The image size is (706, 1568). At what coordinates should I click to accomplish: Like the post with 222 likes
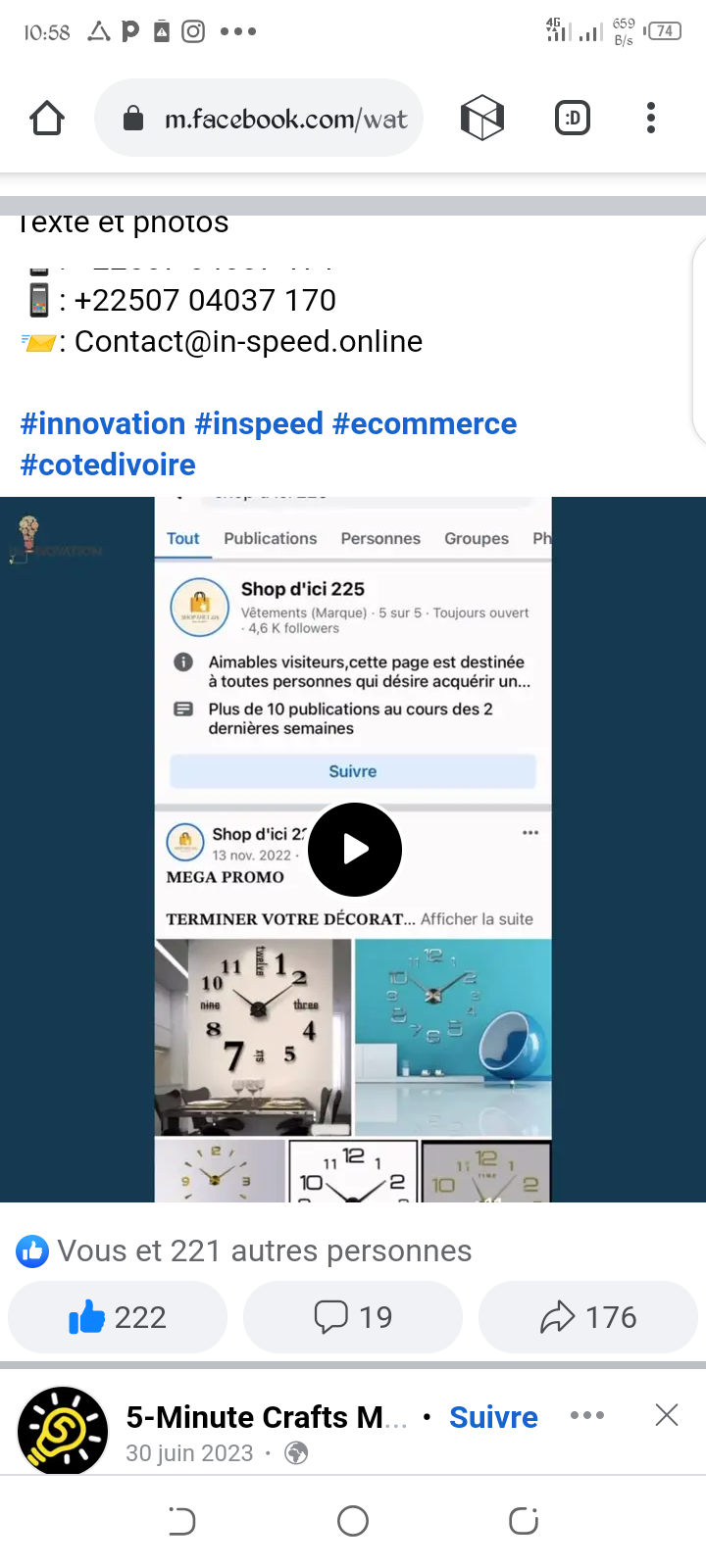click(118, 1317)
